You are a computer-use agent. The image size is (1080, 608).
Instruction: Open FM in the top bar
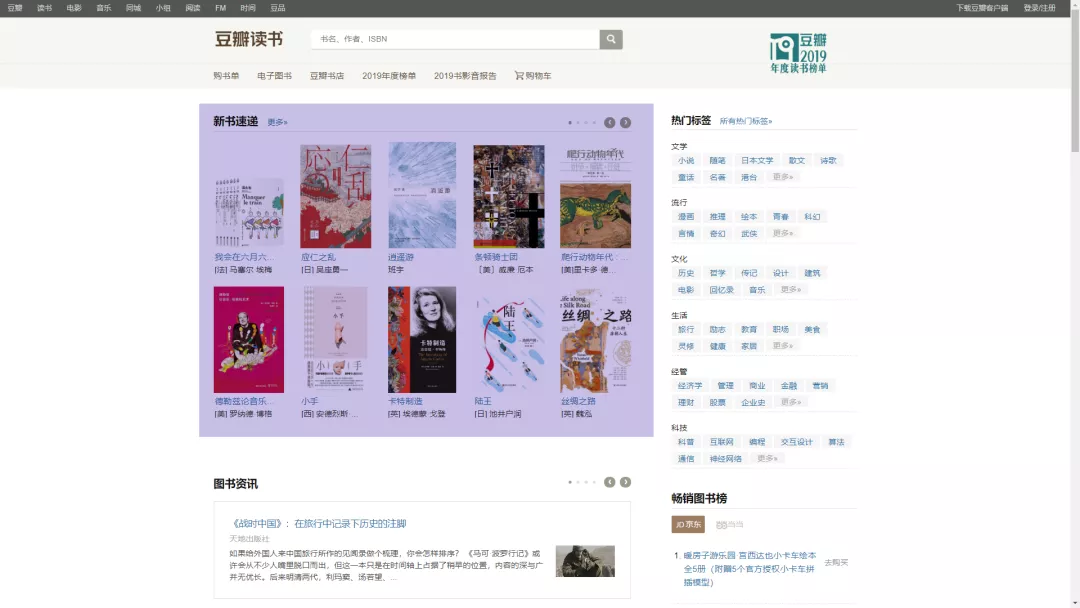pyautogui.click(x=220, y=8)
